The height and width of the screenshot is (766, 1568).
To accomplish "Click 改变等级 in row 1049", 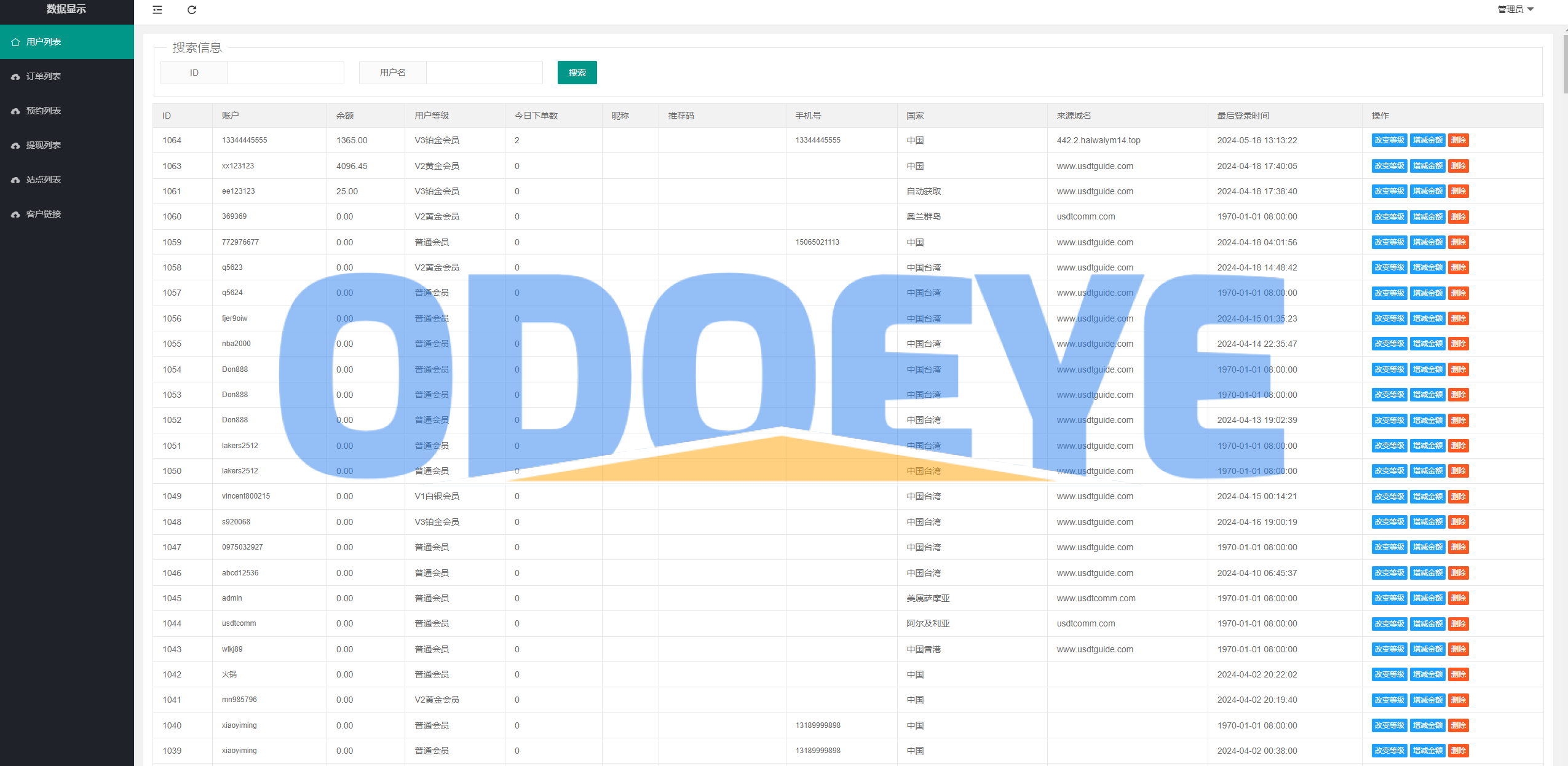I will click(x=1389, y=496).
